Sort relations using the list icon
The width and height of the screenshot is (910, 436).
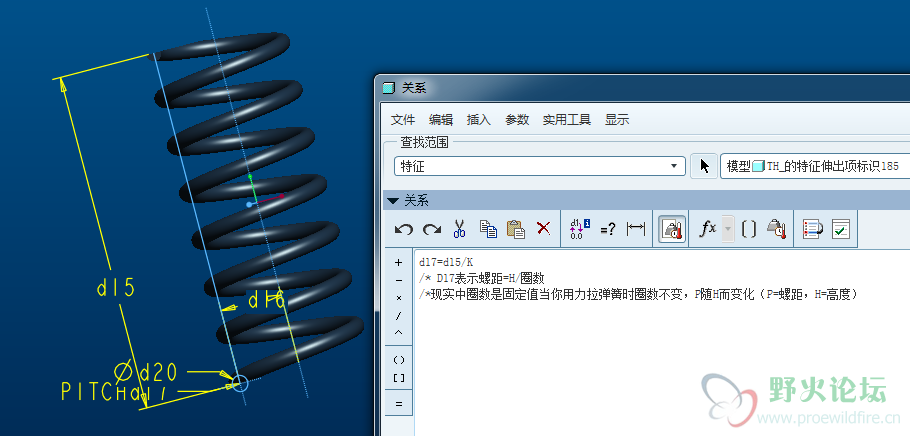(x=812, y=229)
